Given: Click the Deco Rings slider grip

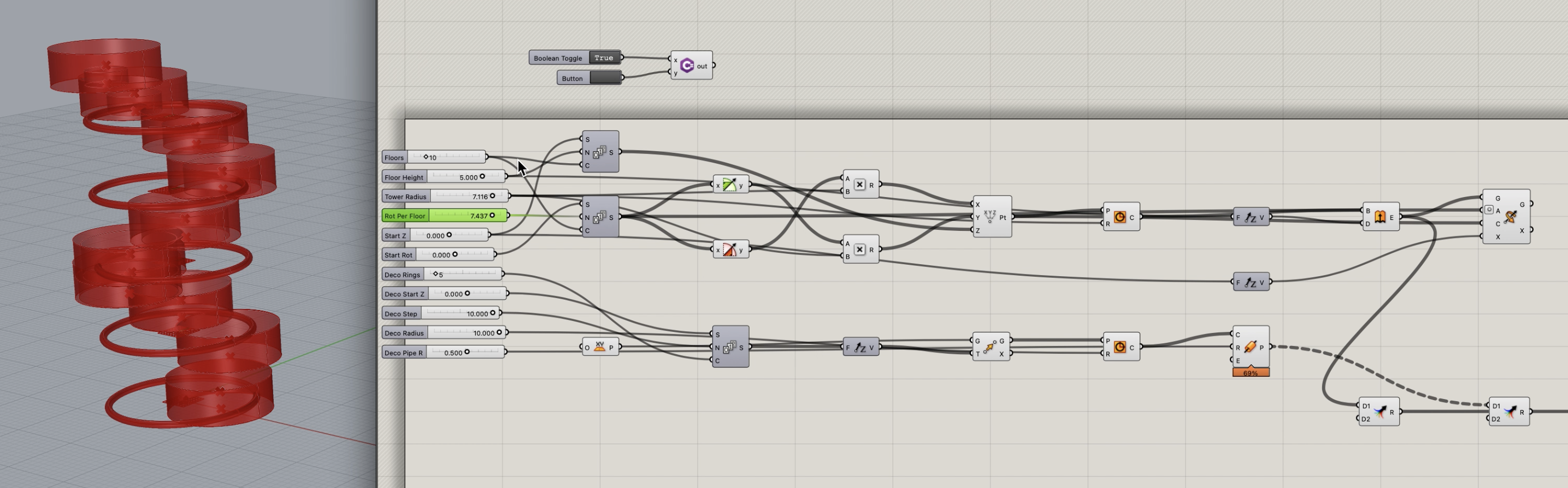Looking at the screenshot, I should pos(436,274).
